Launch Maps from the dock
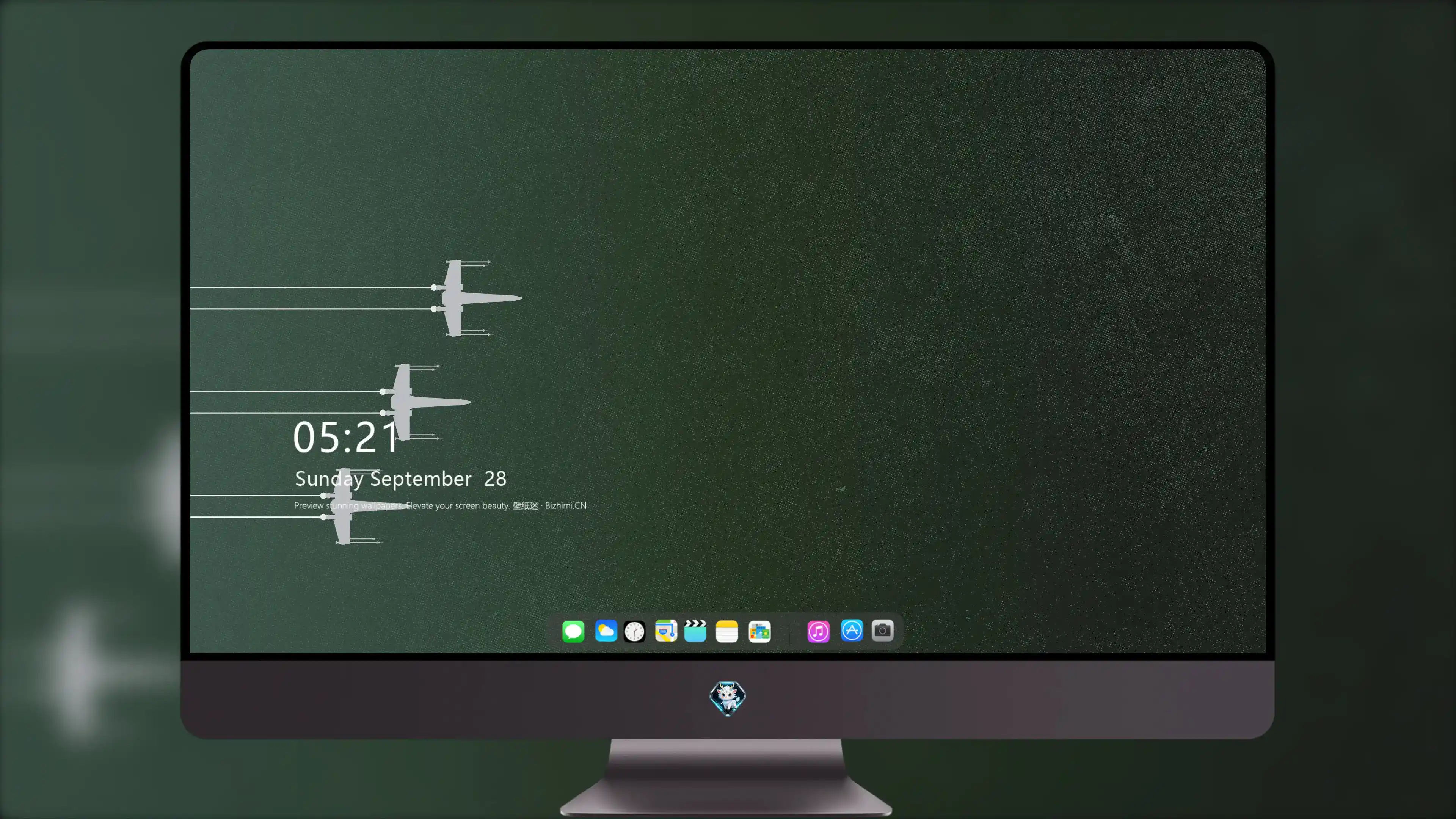Image resolution: width=1456 pixels, height=819 pixels. tap(666, 631)
